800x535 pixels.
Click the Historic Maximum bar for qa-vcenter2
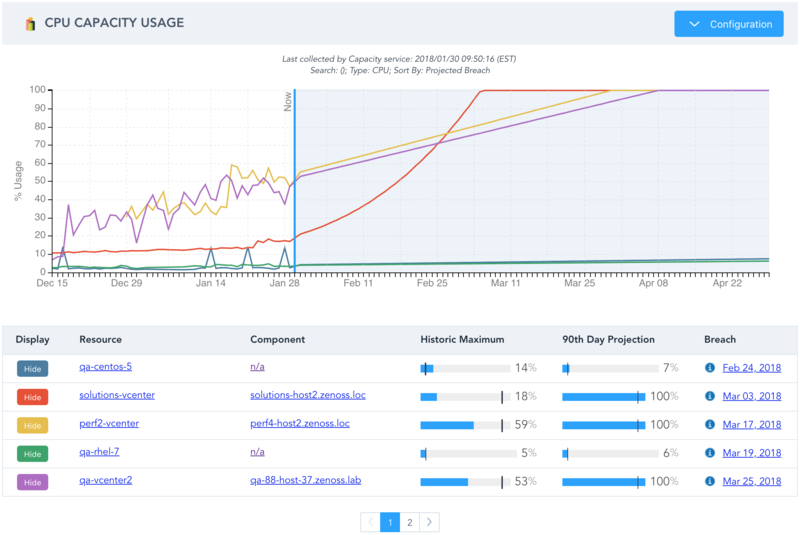click(465, 482)
